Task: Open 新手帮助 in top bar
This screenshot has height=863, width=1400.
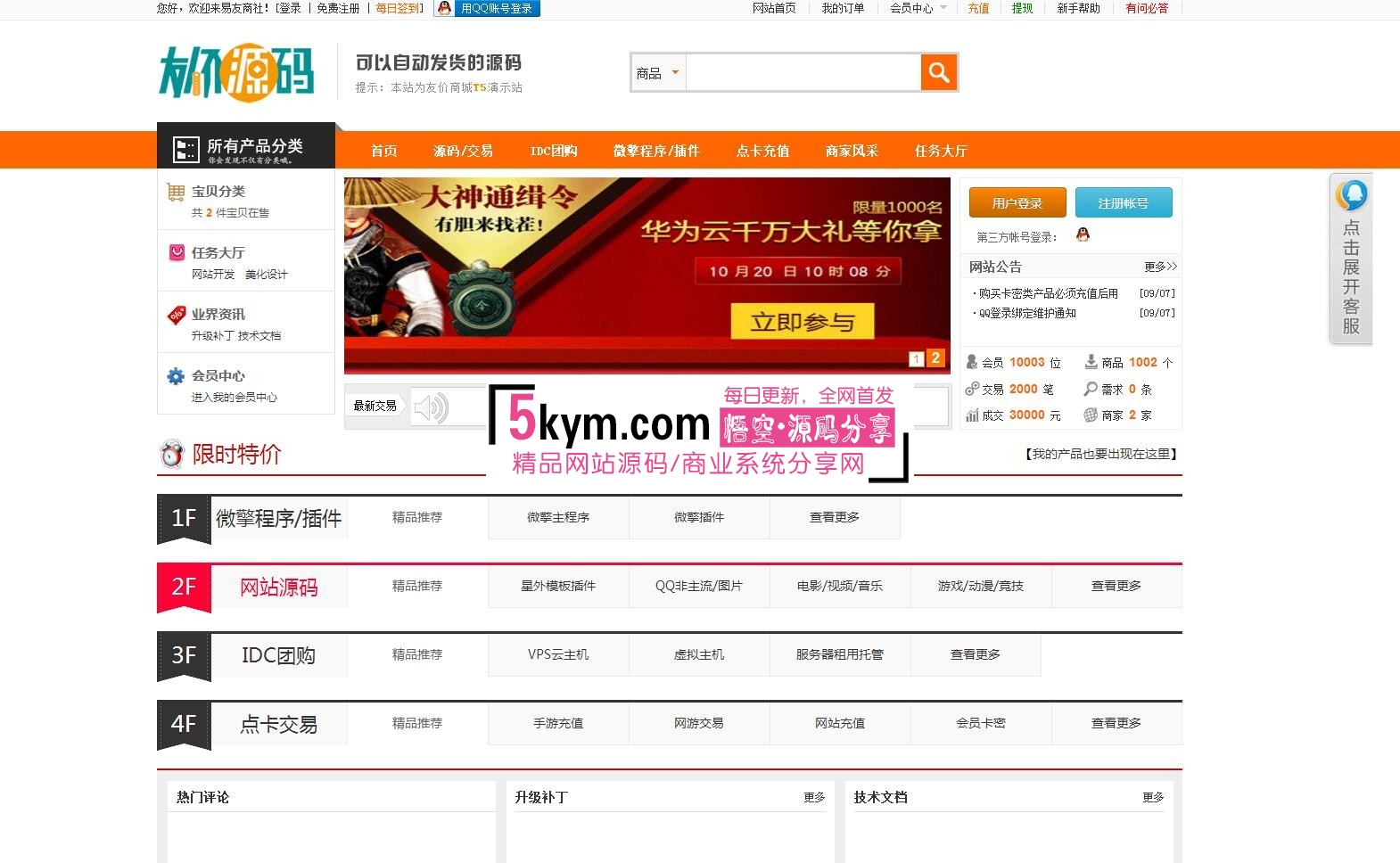Action: (x=1078, y=8)
